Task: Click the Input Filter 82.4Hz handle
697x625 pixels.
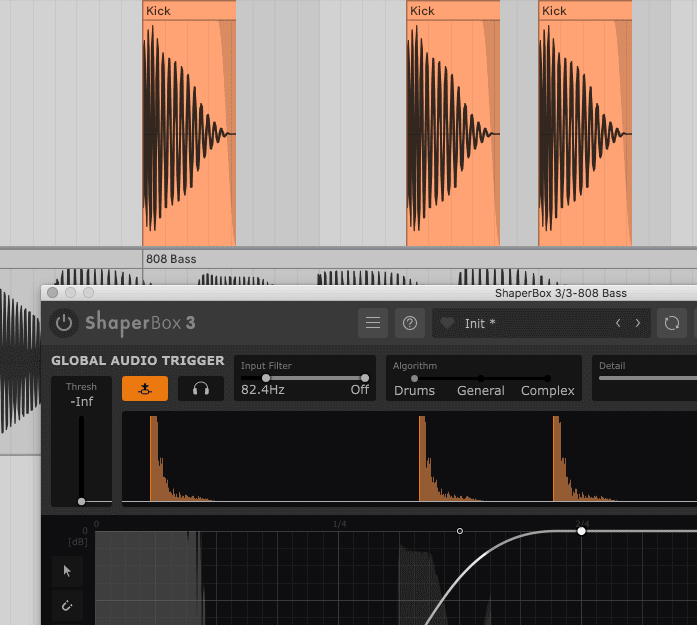Action: point(266,378)
